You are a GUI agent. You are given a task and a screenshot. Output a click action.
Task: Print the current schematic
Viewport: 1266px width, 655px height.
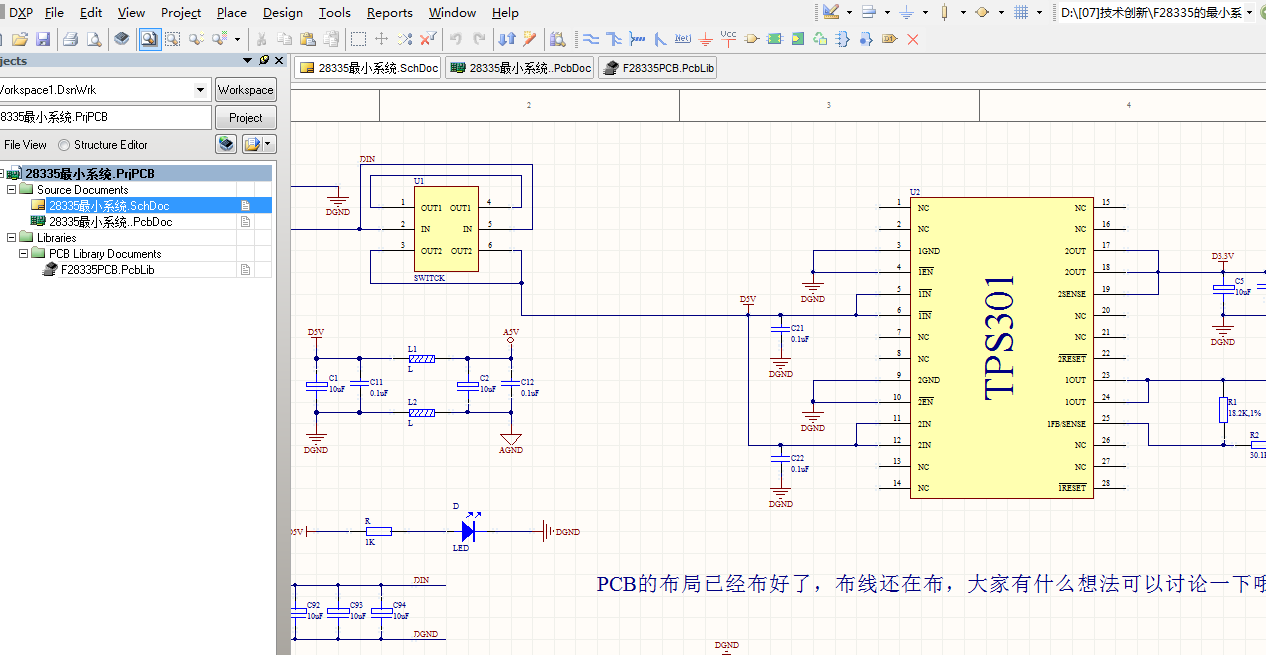click(x=70, y=39)
